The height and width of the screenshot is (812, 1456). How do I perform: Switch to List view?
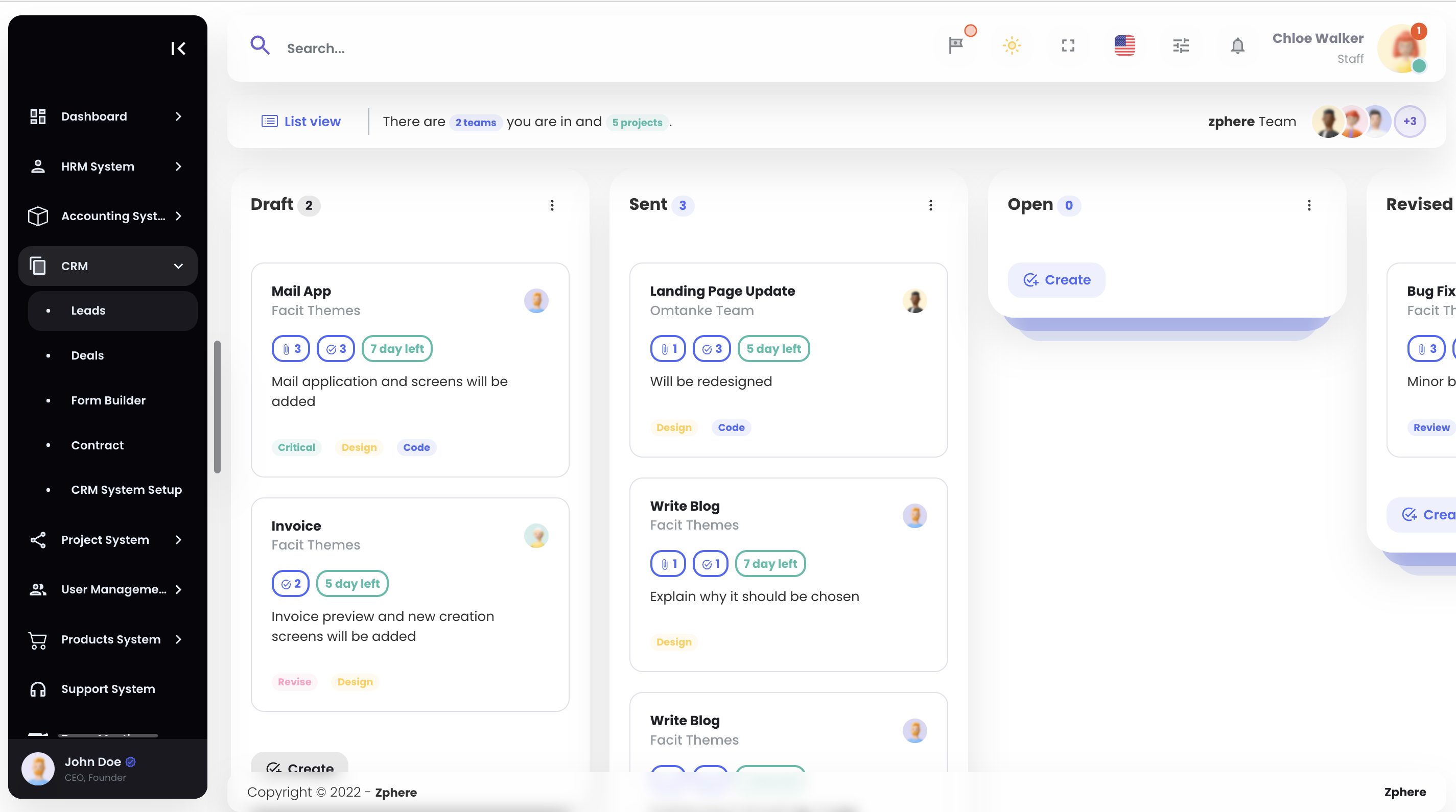coord(301,122)
